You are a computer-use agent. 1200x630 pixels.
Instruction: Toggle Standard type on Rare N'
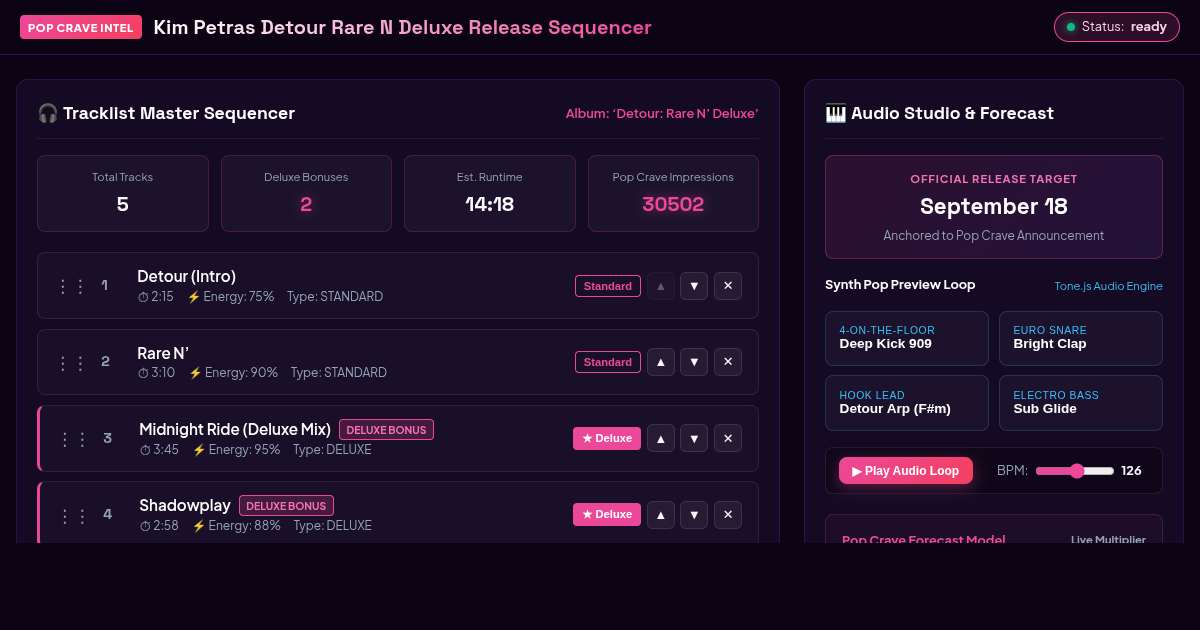click(x=608, y=362)
